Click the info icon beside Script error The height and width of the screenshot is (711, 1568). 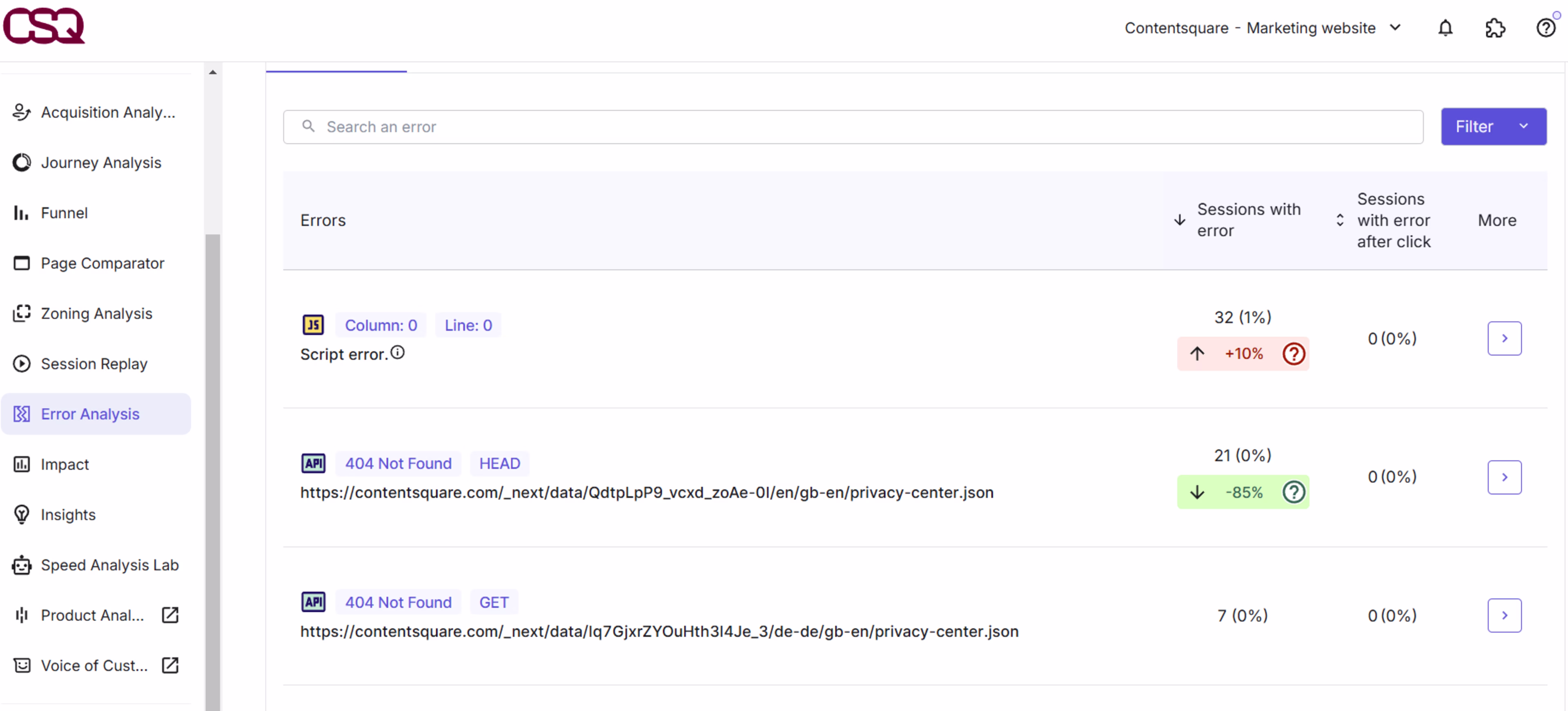[x=397, y=353]
